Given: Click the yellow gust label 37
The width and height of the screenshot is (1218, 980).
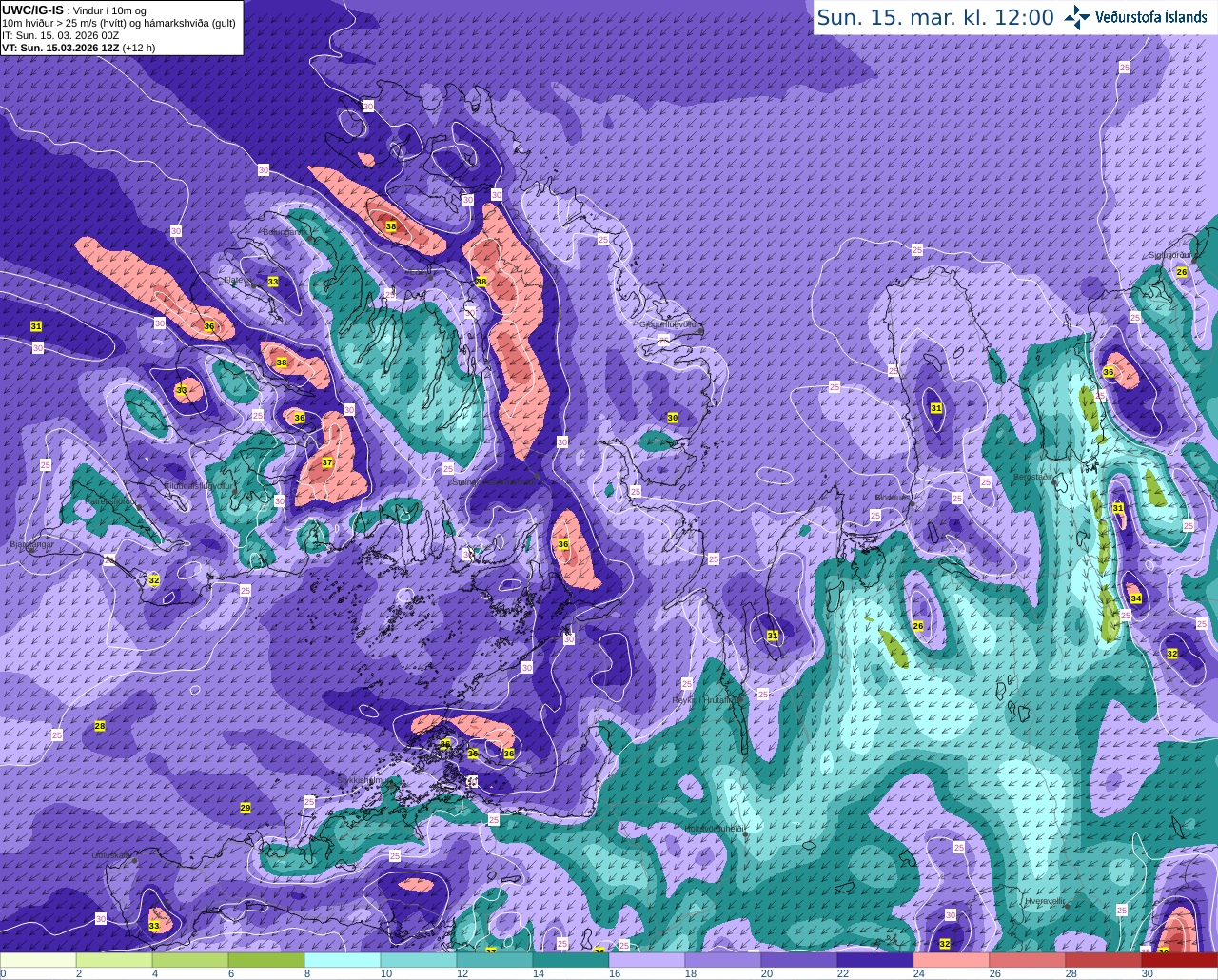Looking at the screenshot, I should coord(327,462).
